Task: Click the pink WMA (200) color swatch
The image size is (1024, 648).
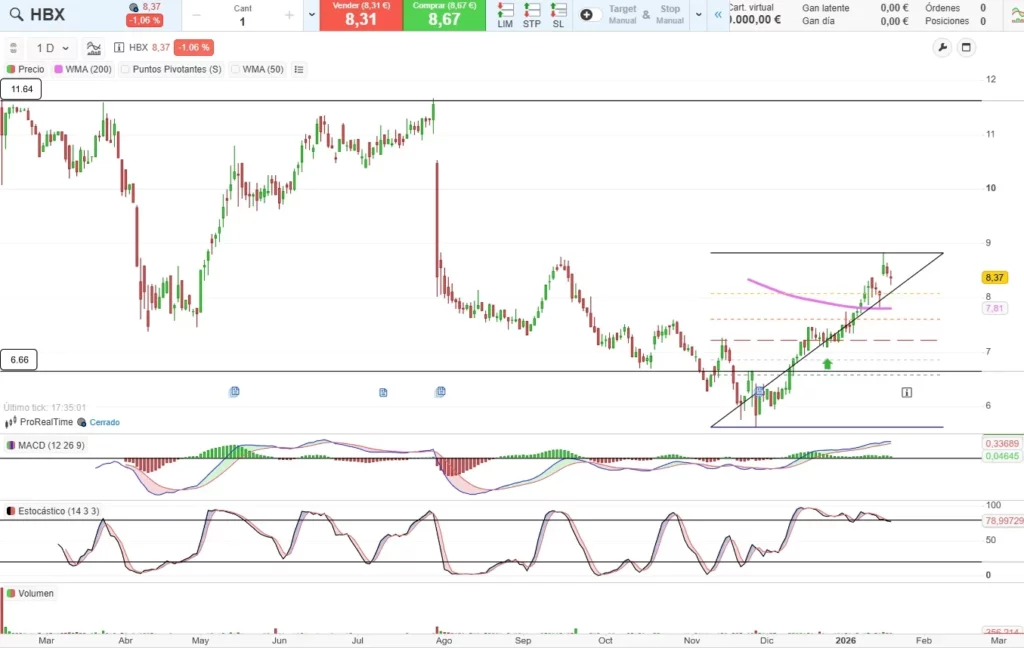Action: click(58, 69)
